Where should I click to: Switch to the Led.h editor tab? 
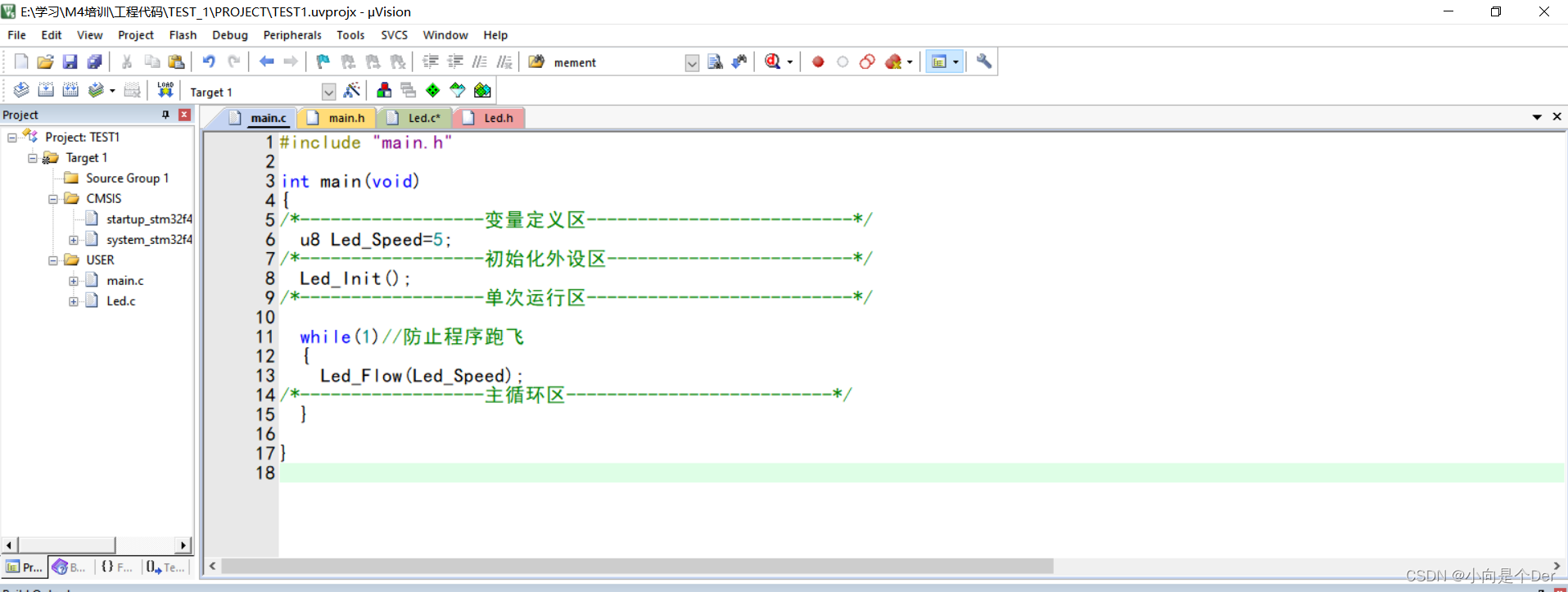click(490, 118)
